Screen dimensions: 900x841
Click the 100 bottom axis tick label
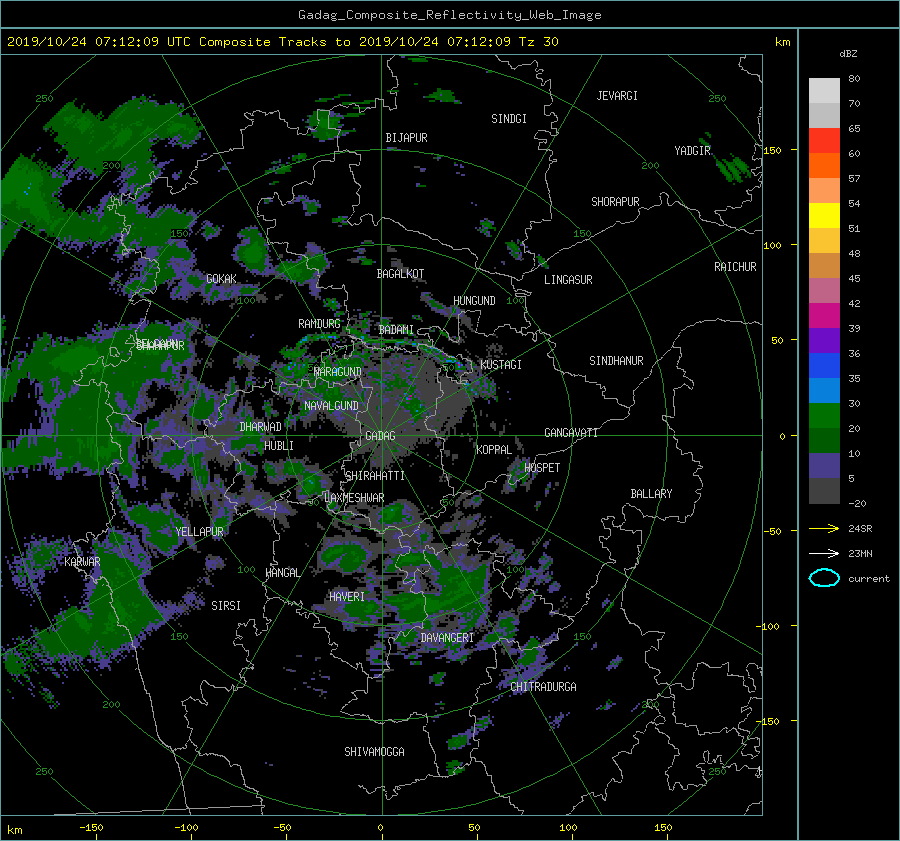568,828
